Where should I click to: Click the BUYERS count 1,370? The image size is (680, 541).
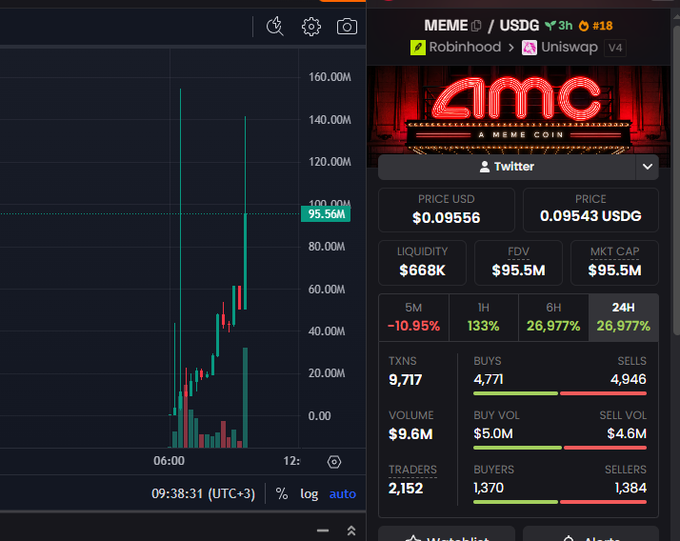pos(488,488)
